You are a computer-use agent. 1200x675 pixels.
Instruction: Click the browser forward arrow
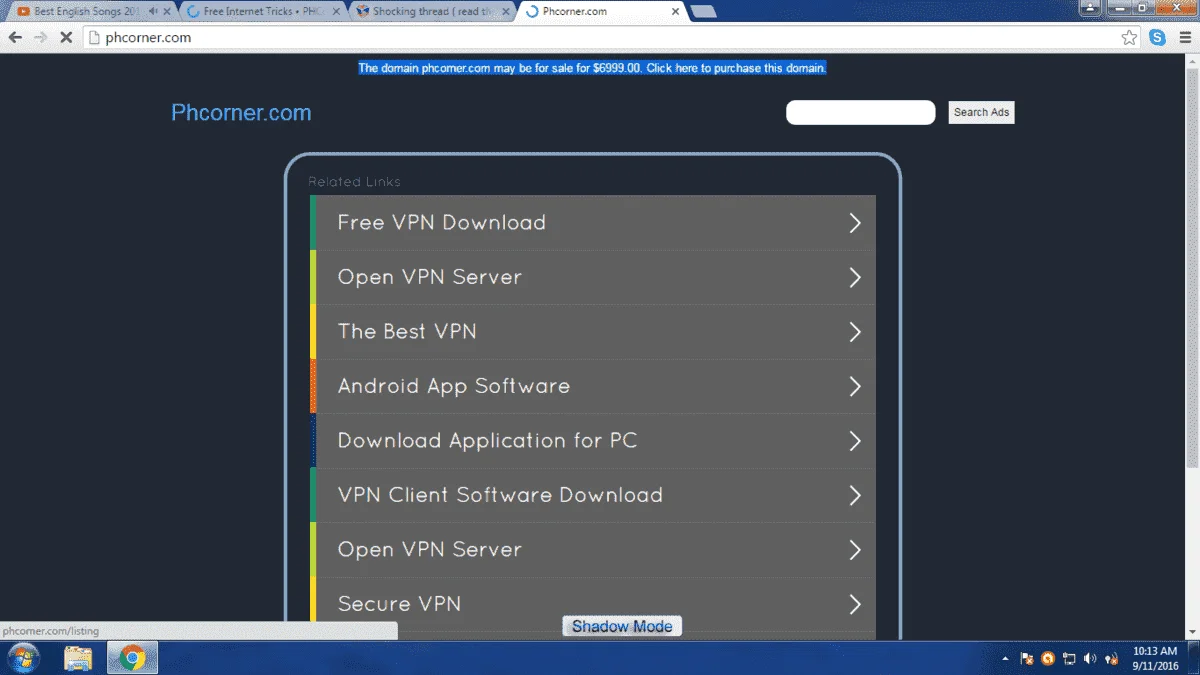click(x=40, y=37)
